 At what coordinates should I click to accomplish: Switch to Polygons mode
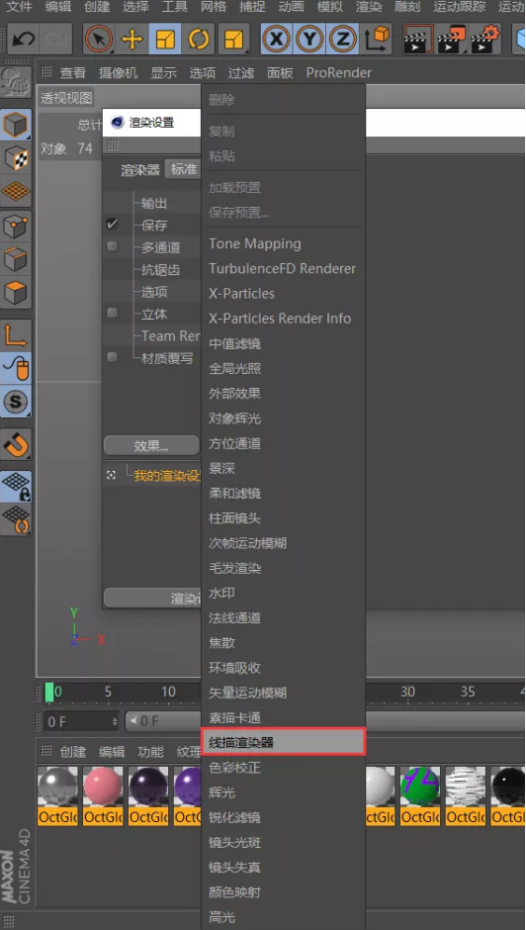[16, 292]
